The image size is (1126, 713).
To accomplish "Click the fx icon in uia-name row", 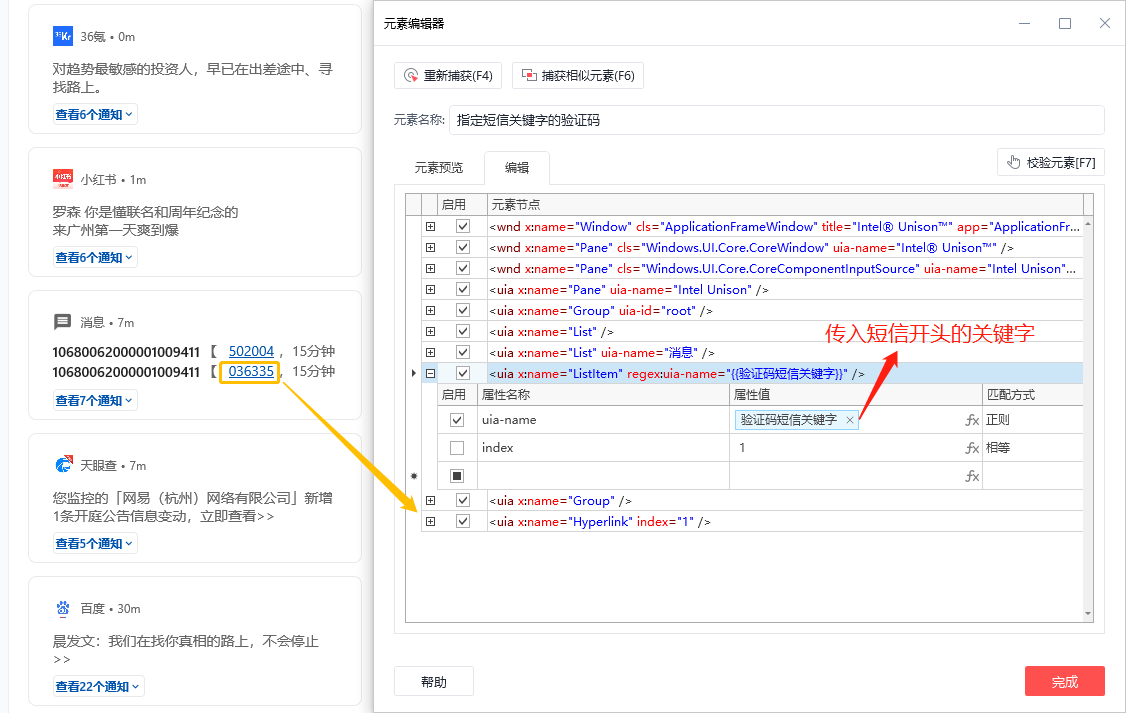I will click(x=971, y=420).
